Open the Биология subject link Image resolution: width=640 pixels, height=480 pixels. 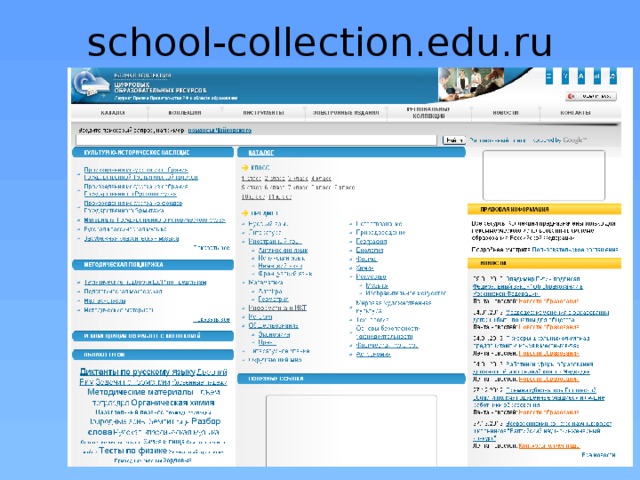coord(369,250)
